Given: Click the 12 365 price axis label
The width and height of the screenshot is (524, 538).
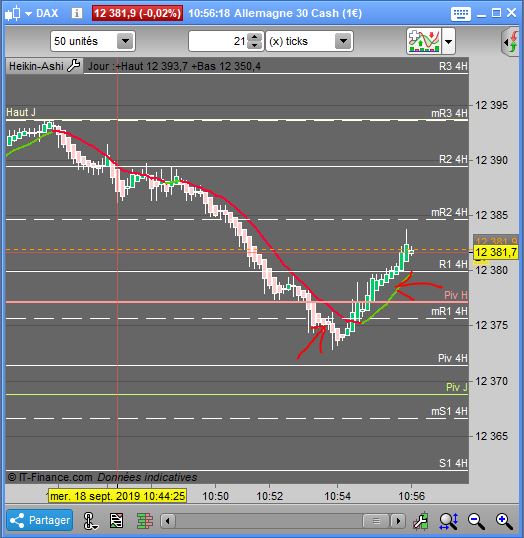Looking at the screenshot, I should point(491,436).
